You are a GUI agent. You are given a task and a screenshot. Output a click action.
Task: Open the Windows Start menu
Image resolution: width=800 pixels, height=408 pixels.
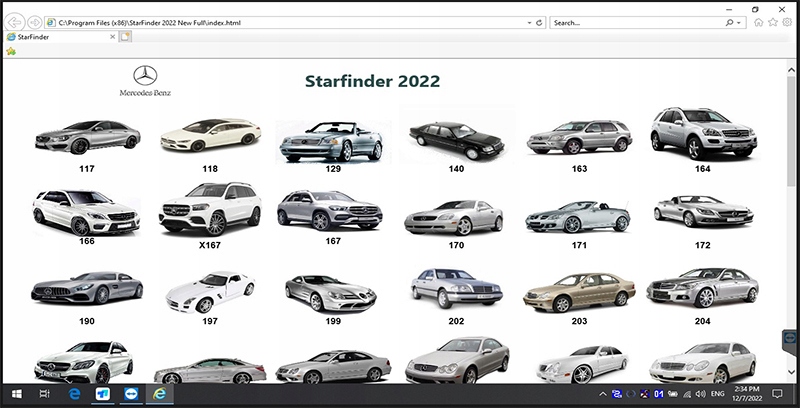pos(17,394)
